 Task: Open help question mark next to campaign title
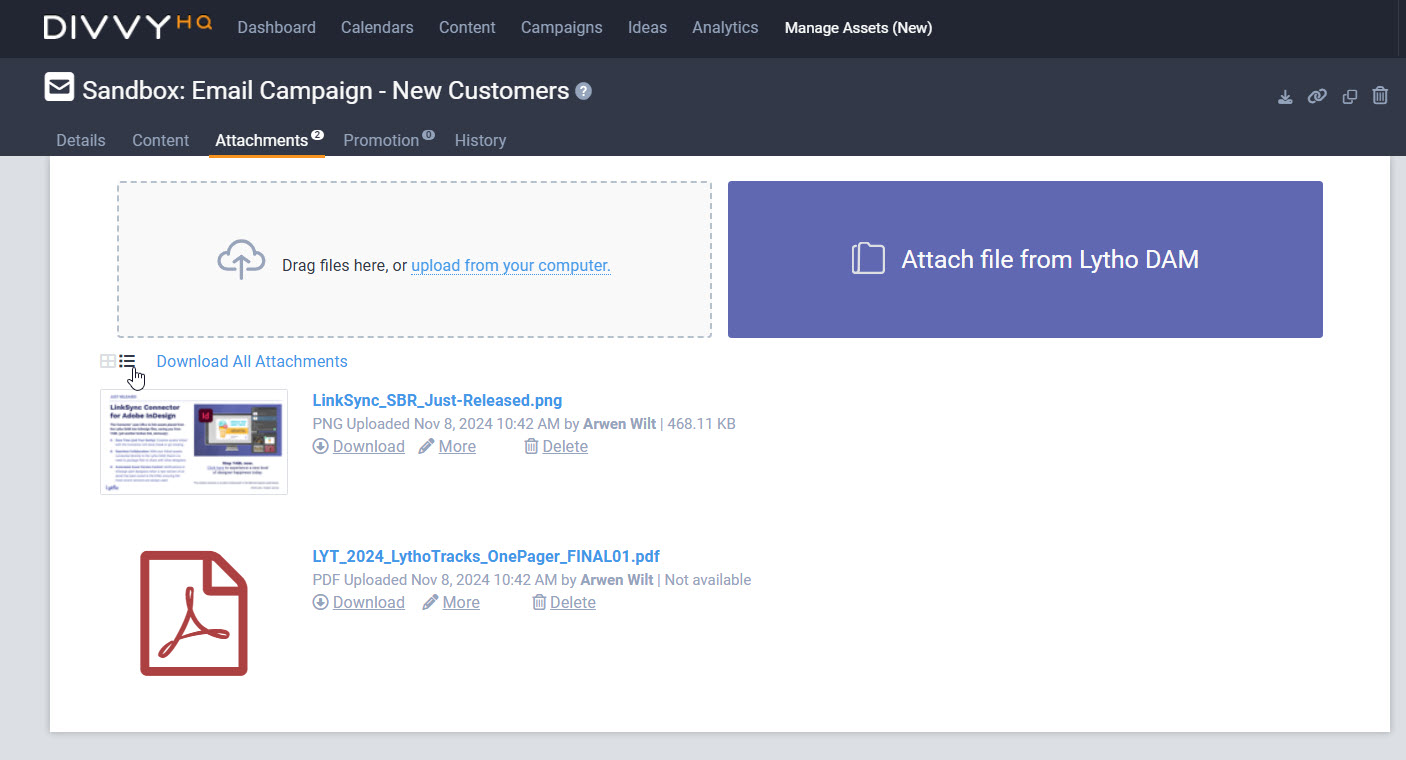[x=584, y=91]
